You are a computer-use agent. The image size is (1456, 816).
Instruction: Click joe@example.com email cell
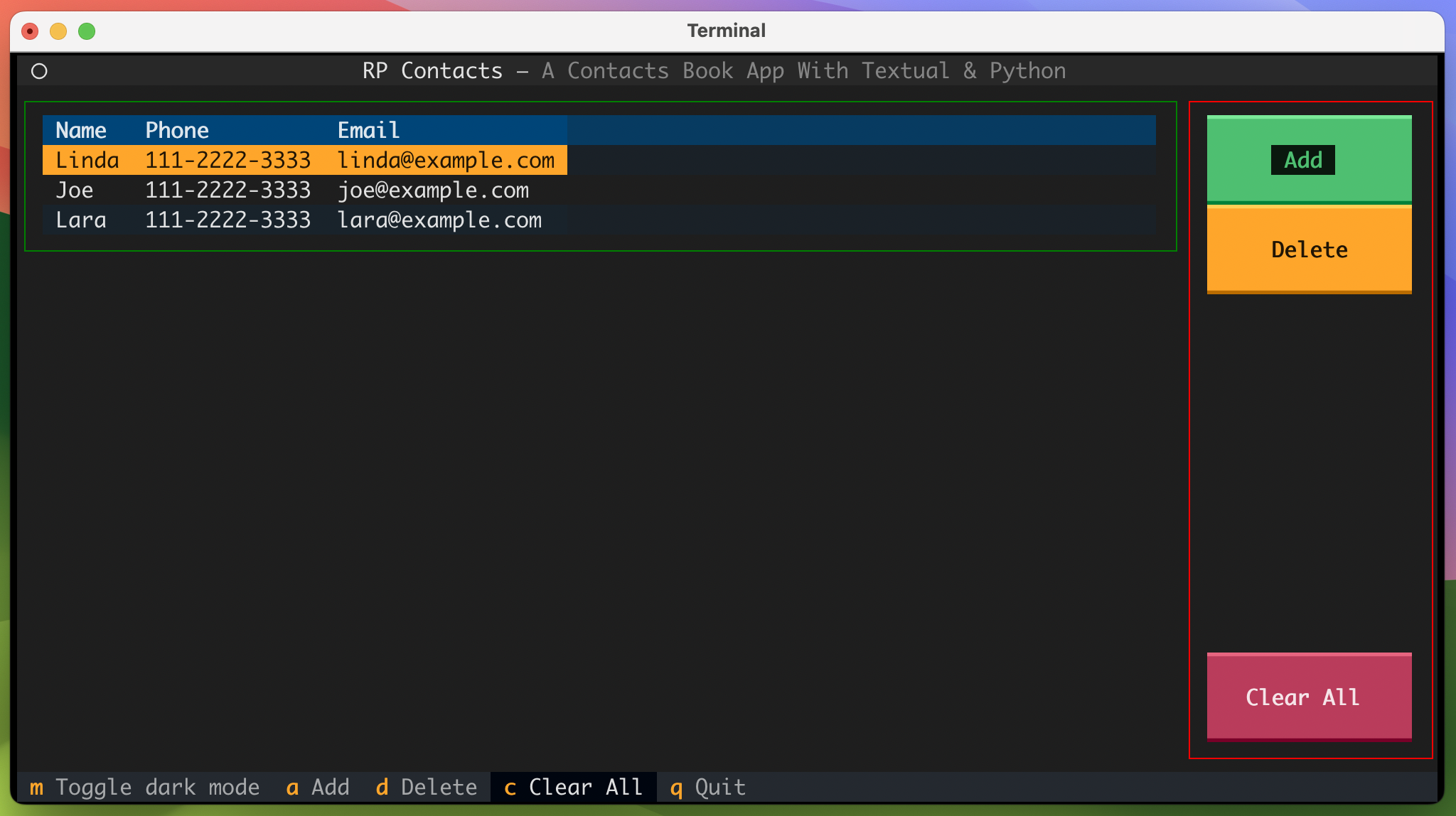pos(433,190)
